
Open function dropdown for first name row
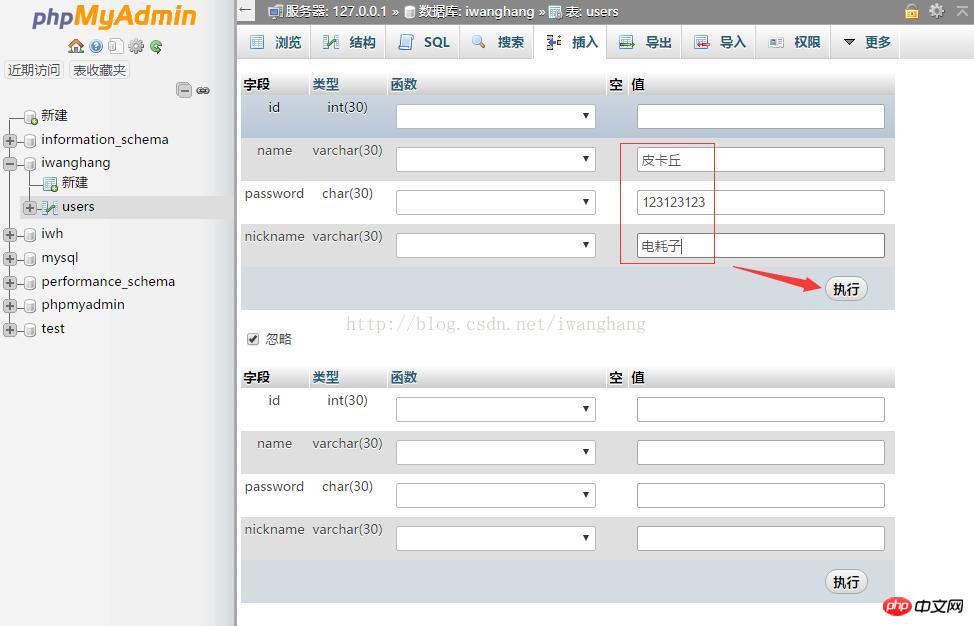tap(496, 159)
